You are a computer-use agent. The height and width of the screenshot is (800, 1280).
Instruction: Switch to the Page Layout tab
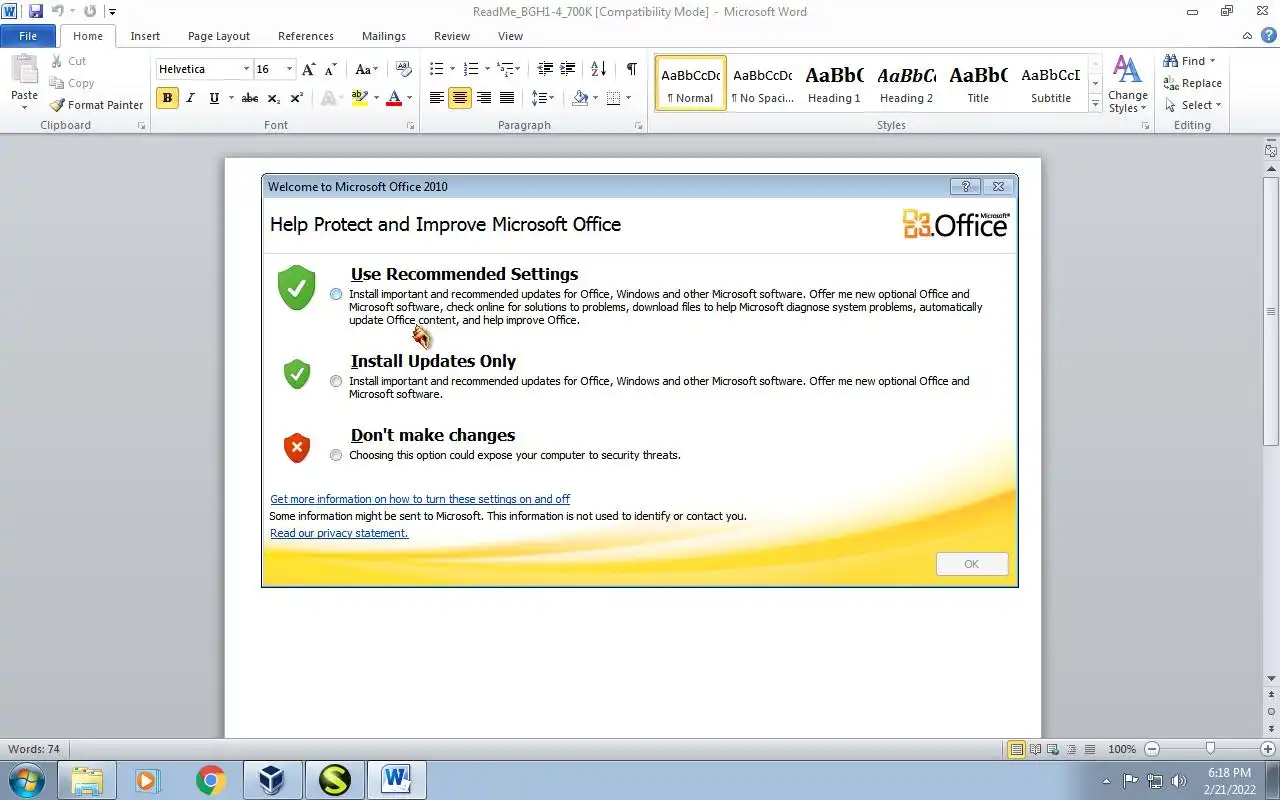[x=219, y=36]
